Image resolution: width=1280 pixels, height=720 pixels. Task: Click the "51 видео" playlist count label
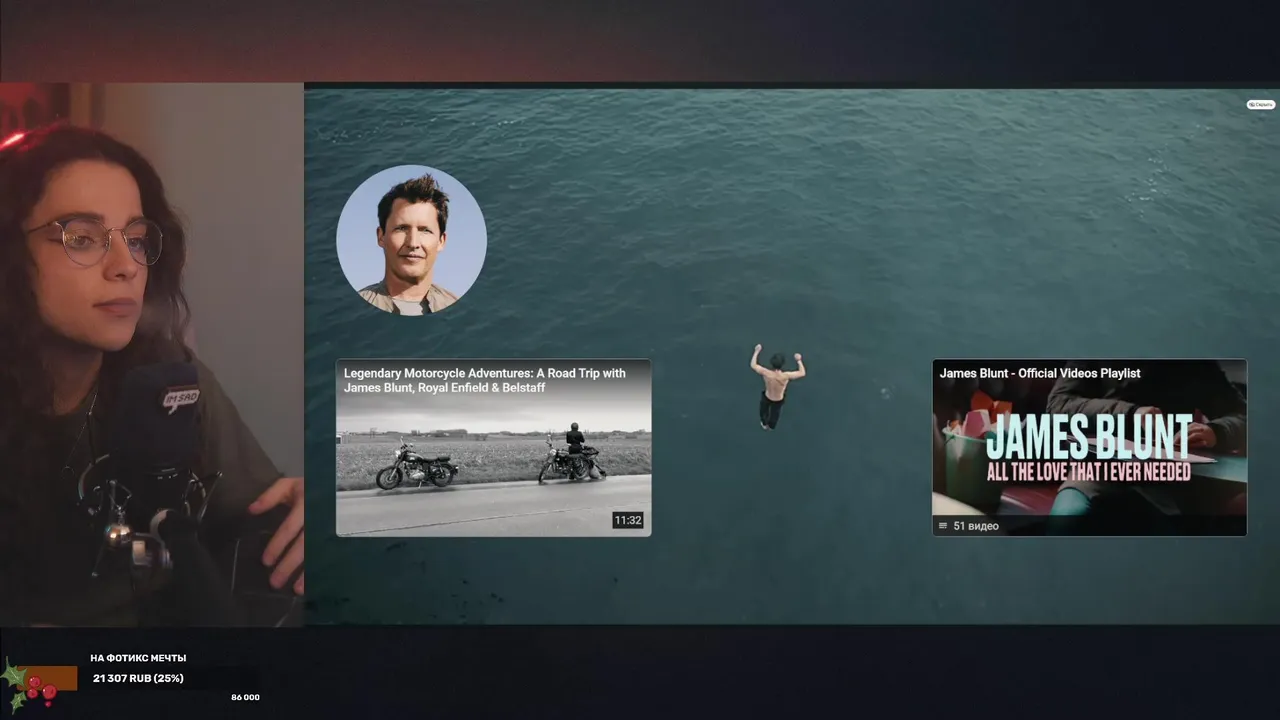click(x=975, y=526)
